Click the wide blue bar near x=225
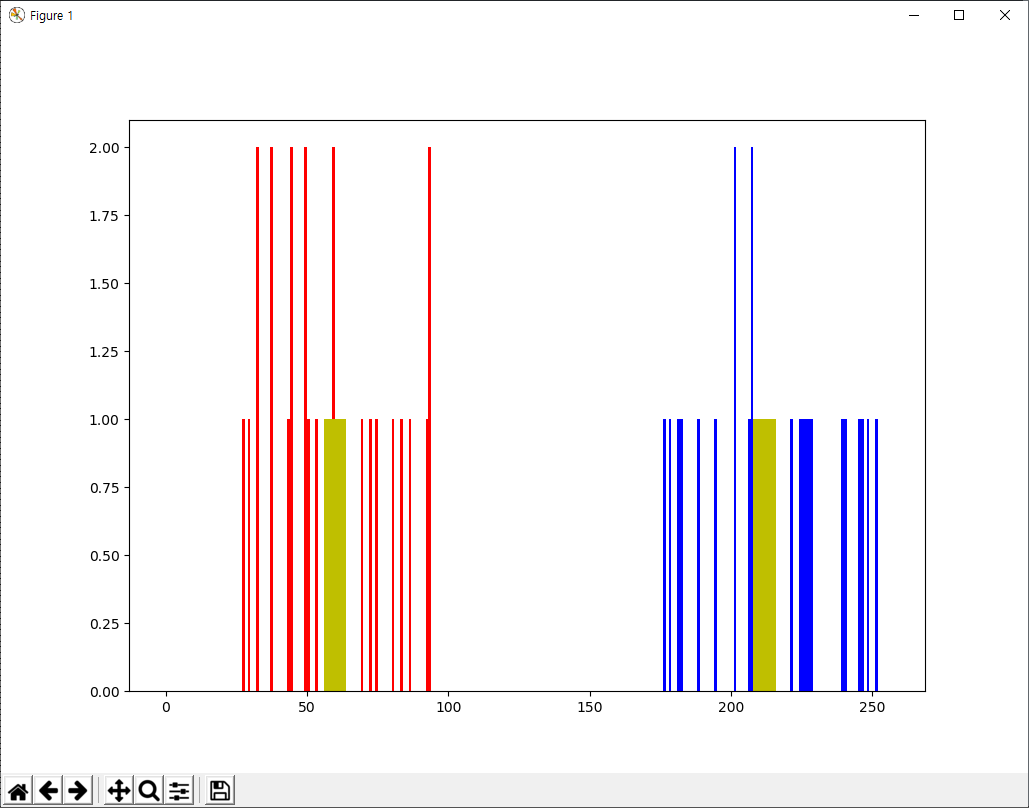The image size is (1029, 808). 806,555
